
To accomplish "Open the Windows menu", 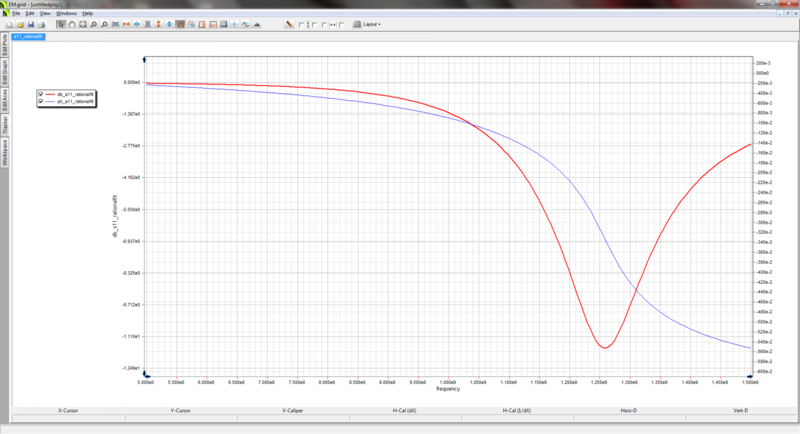I will pyautogui.click(x=66, y=13).
